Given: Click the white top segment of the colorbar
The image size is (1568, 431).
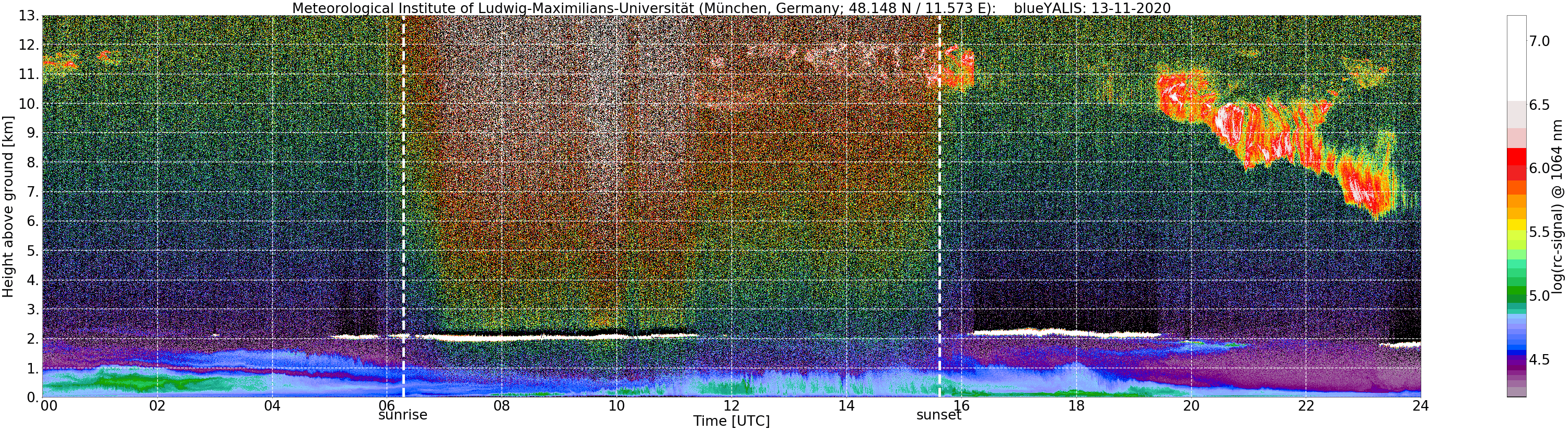Looking at the screenshot, I should [1516, 58].
